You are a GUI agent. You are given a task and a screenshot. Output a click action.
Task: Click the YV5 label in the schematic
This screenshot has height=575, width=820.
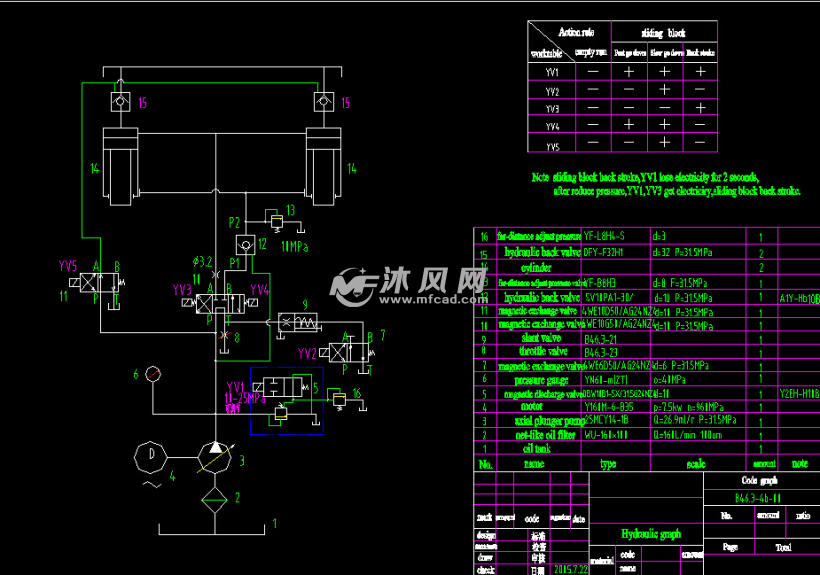click(68, 266)
